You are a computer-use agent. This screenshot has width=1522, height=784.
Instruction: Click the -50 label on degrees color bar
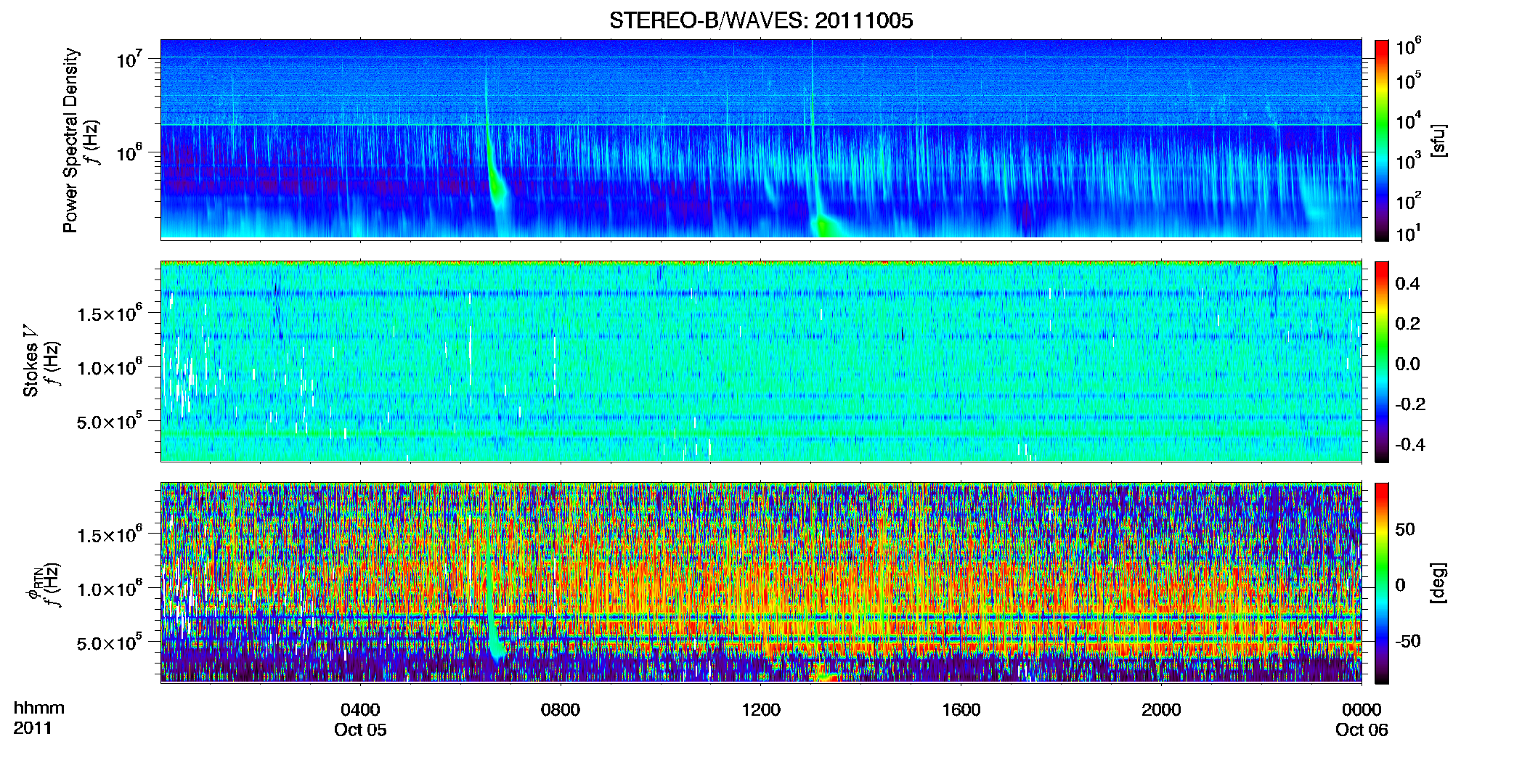(1408, 642)
